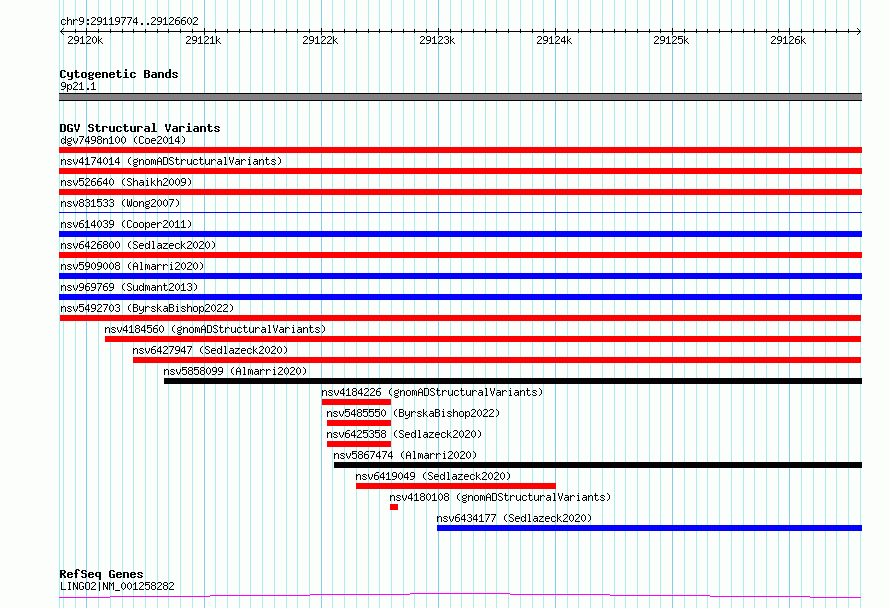Click the nsv831533 (Wong2007) variant label
This screenshot has width=890, height=608.
click(120, 203)
